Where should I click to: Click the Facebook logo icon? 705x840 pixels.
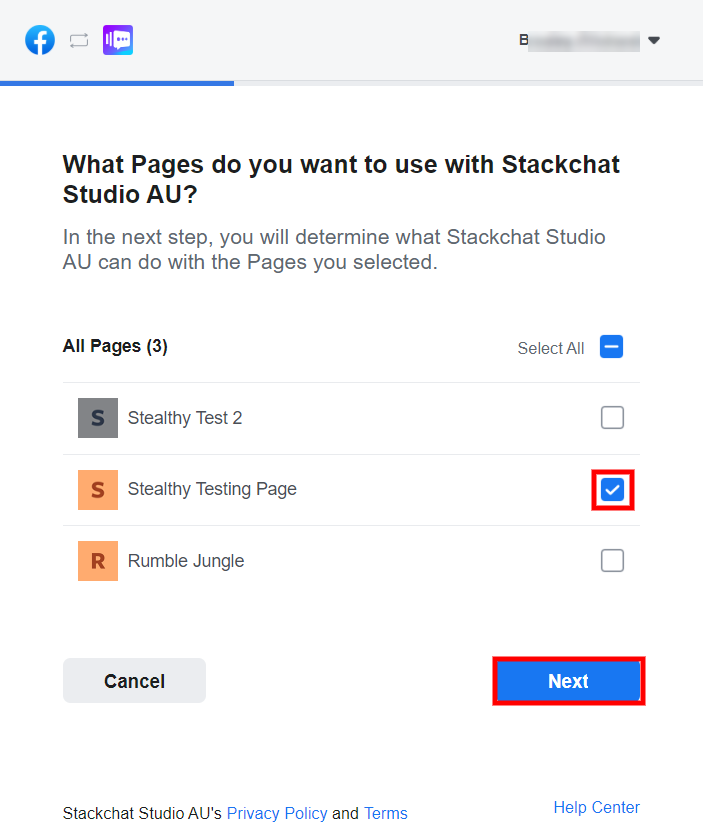(x=40, y=40)
